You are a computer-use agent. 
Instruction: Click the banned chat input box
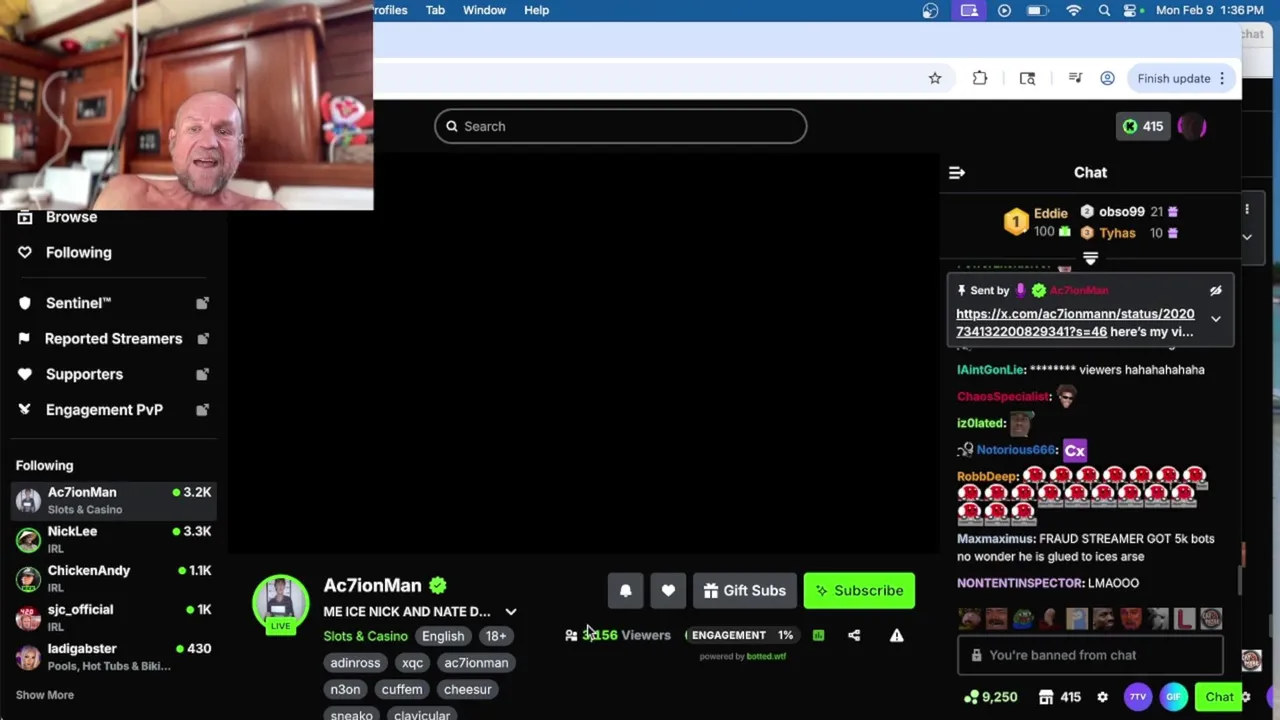[x=1090, y=655]
